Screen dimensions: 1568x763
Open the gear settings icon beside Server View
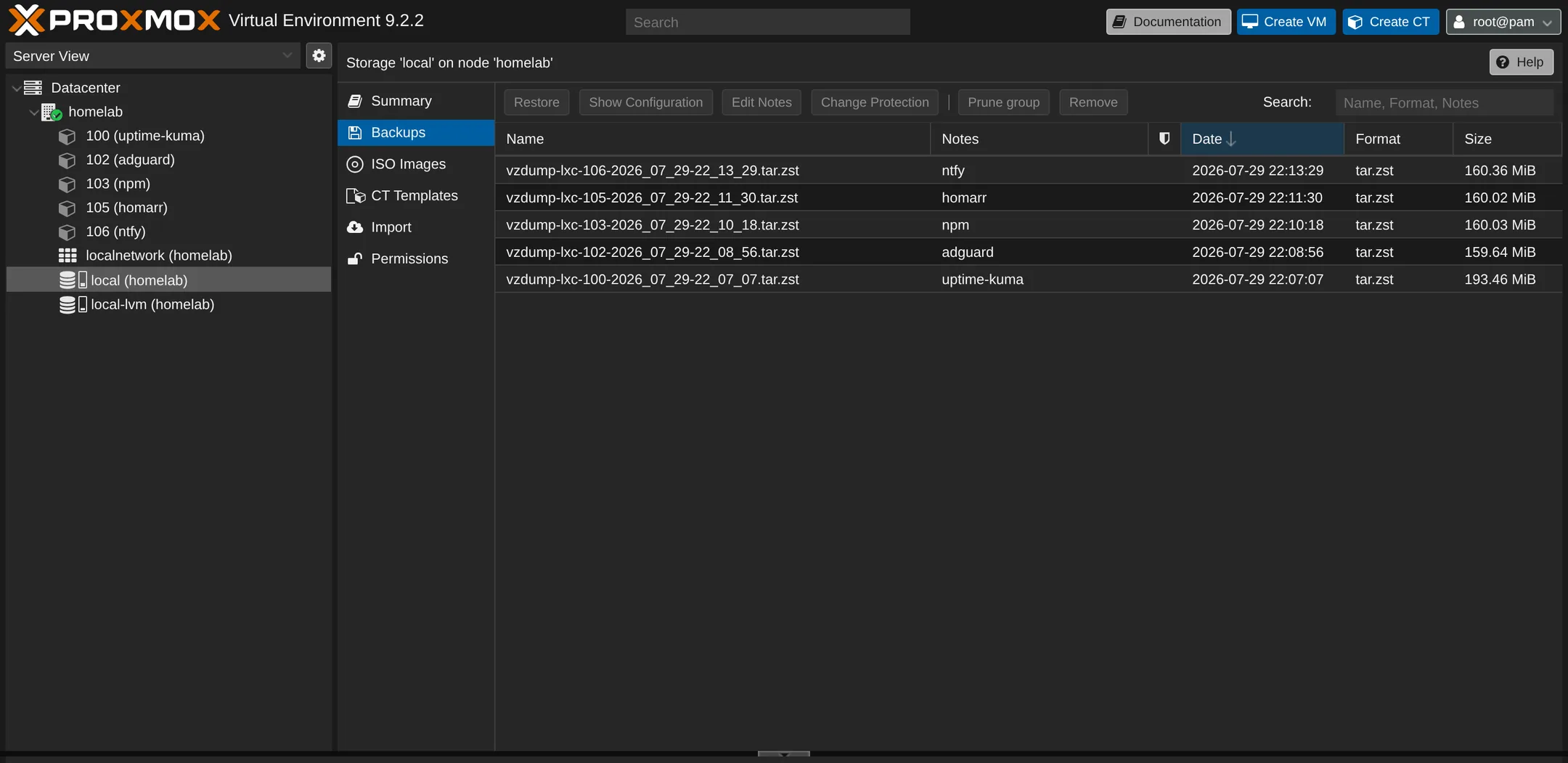(x=319, y=56)
